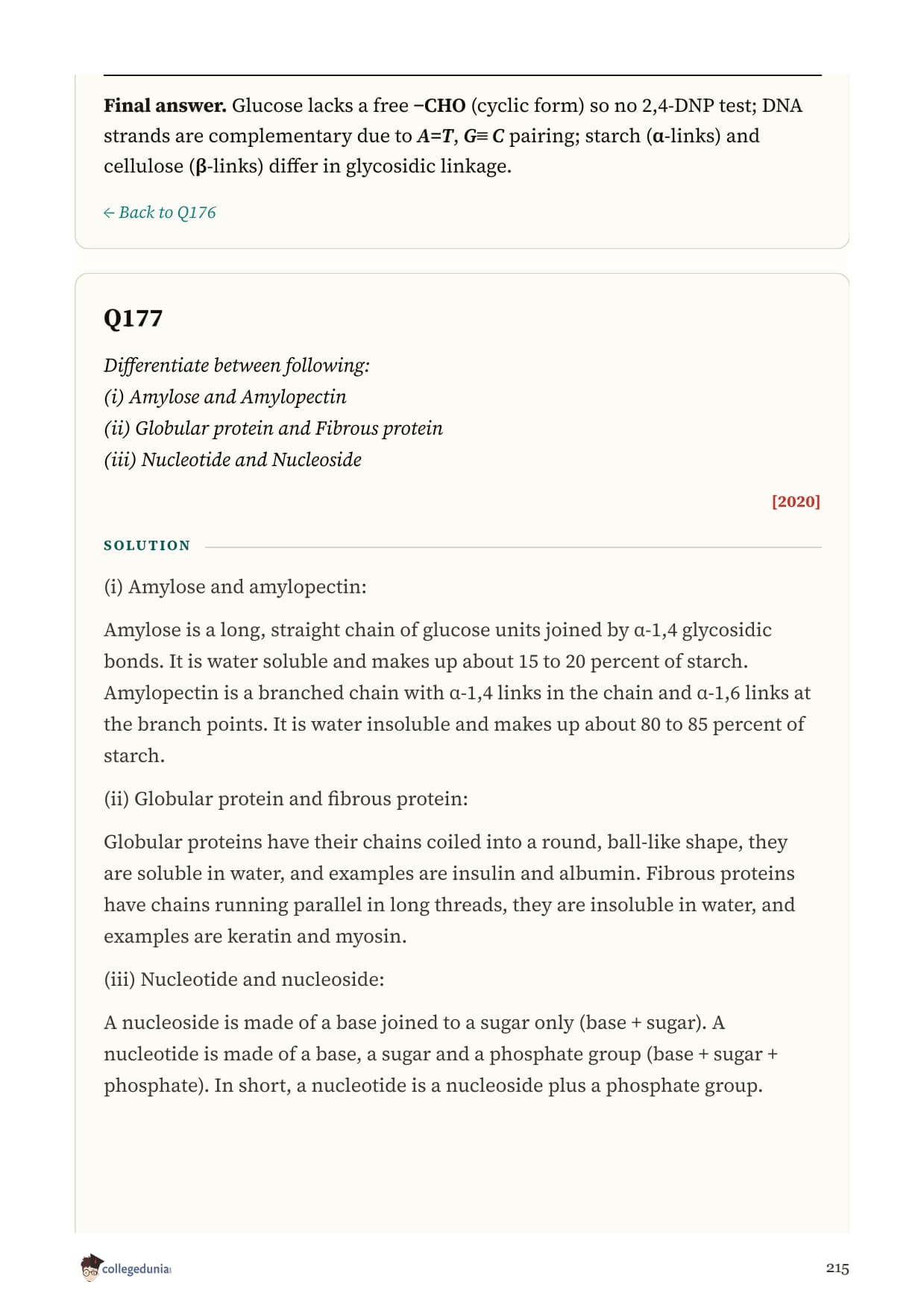Click the SOLUTION section label
The height and width of the screenshot is (1308, 924).
[x=147, y=546]
